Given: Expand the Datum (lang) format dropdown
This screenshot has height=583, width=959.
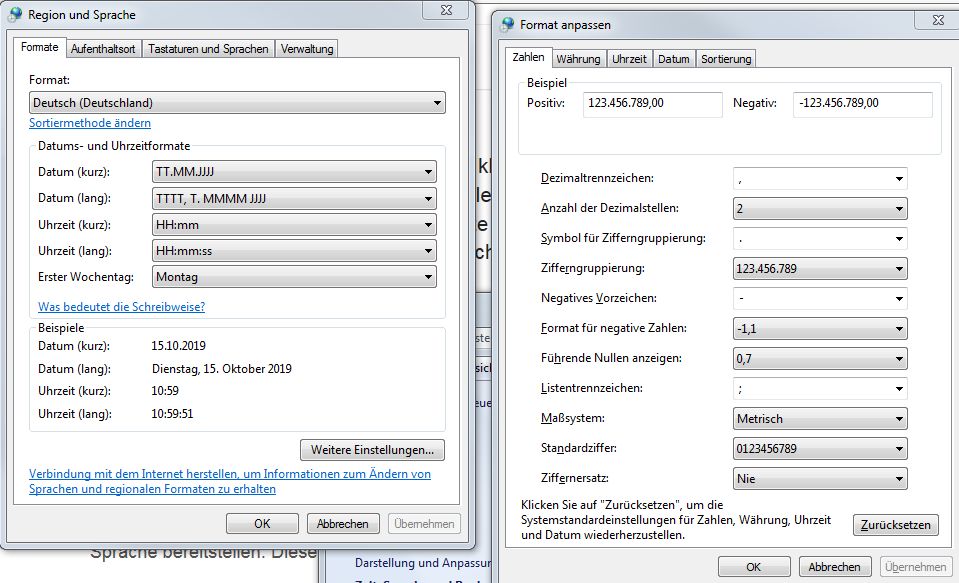Looking at the screenshot, I should pyautogui.click(x=294, y=198).
